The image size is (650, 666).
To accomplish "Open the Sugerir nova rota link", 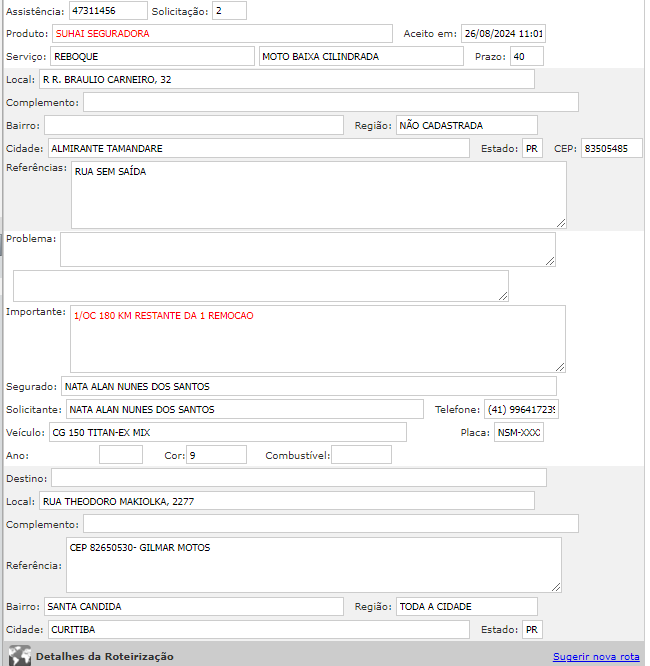I will pos(595,656).
